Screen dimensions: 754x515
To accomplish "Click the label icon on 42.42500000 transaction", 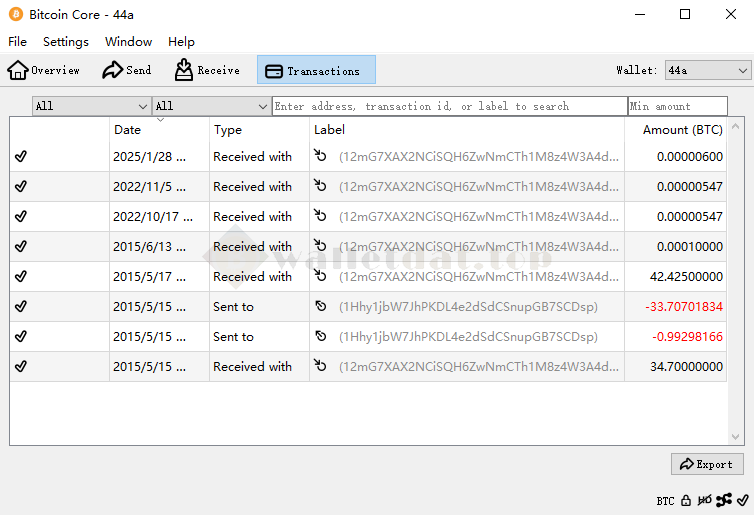I will pyautogui.click(x=320, y=277).
